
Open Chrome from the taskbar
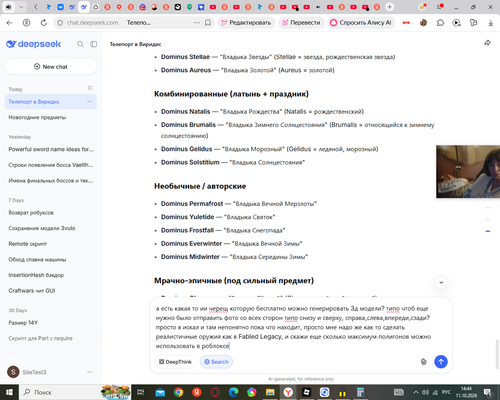pyautogui.click(x=178, y=392)
